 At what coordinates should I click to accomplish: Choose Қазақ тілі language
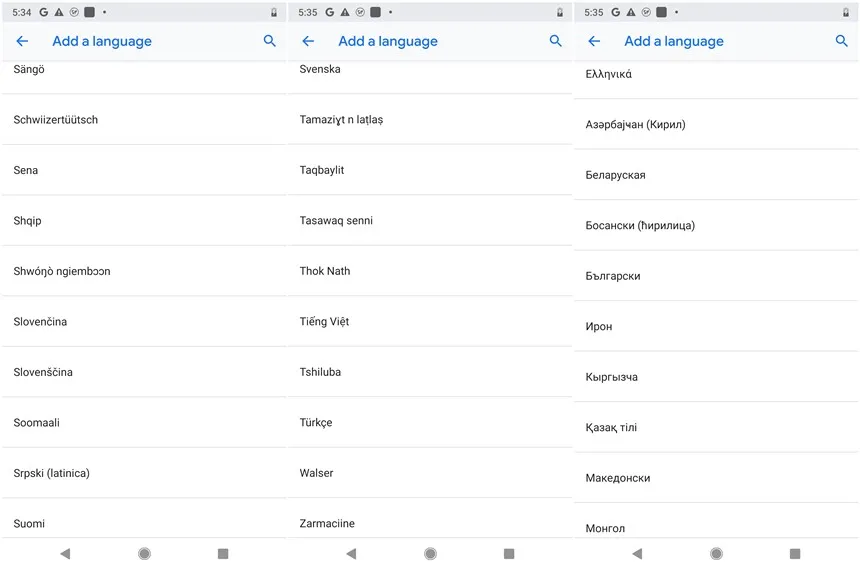click(716, 427)
